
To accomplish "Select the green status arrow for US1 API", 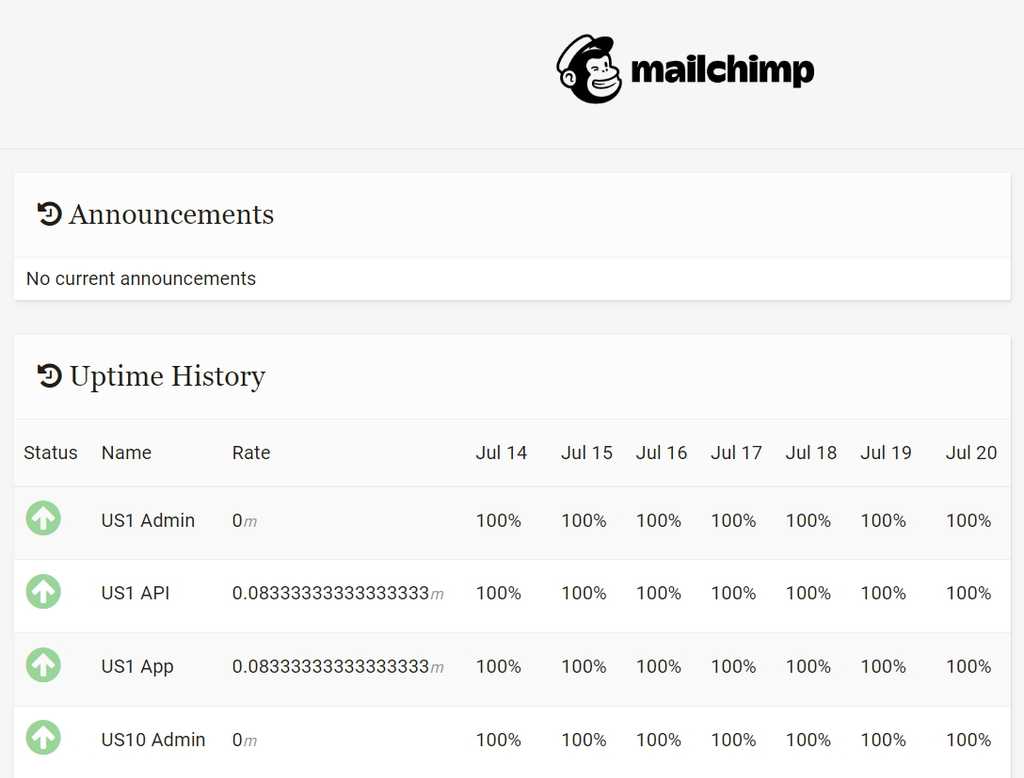I will tap(43, 591).
